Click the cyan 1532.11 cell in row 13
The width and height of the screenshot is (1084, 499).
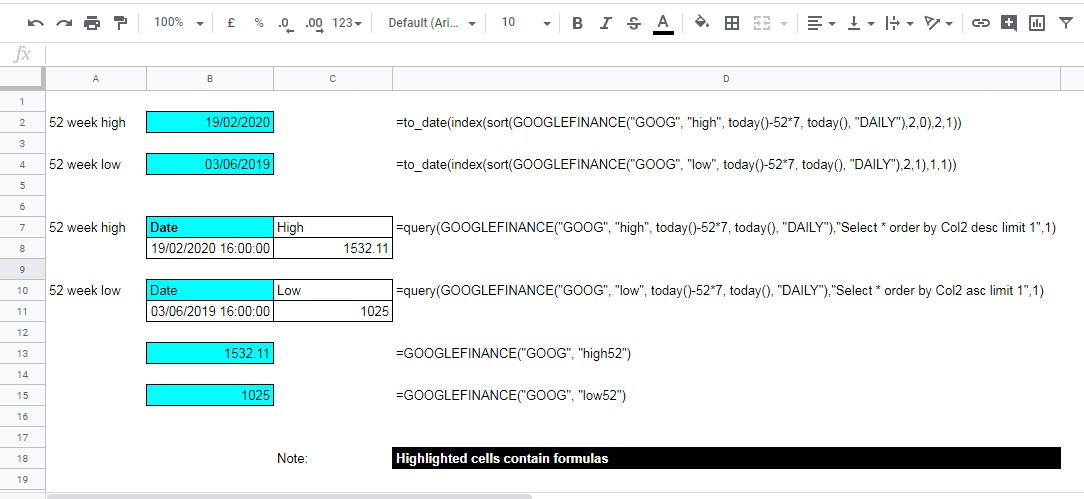209,353
